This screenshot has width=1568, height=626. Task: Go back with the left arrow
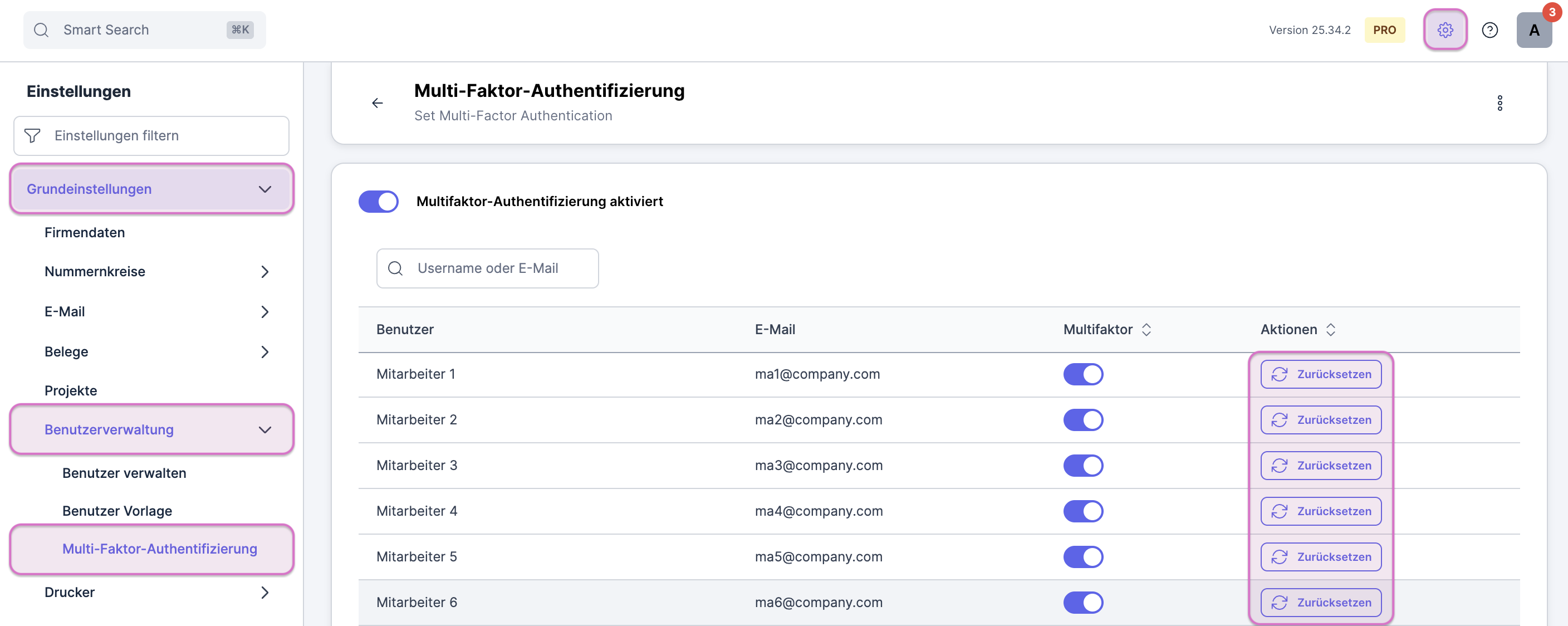click(378, 103)
